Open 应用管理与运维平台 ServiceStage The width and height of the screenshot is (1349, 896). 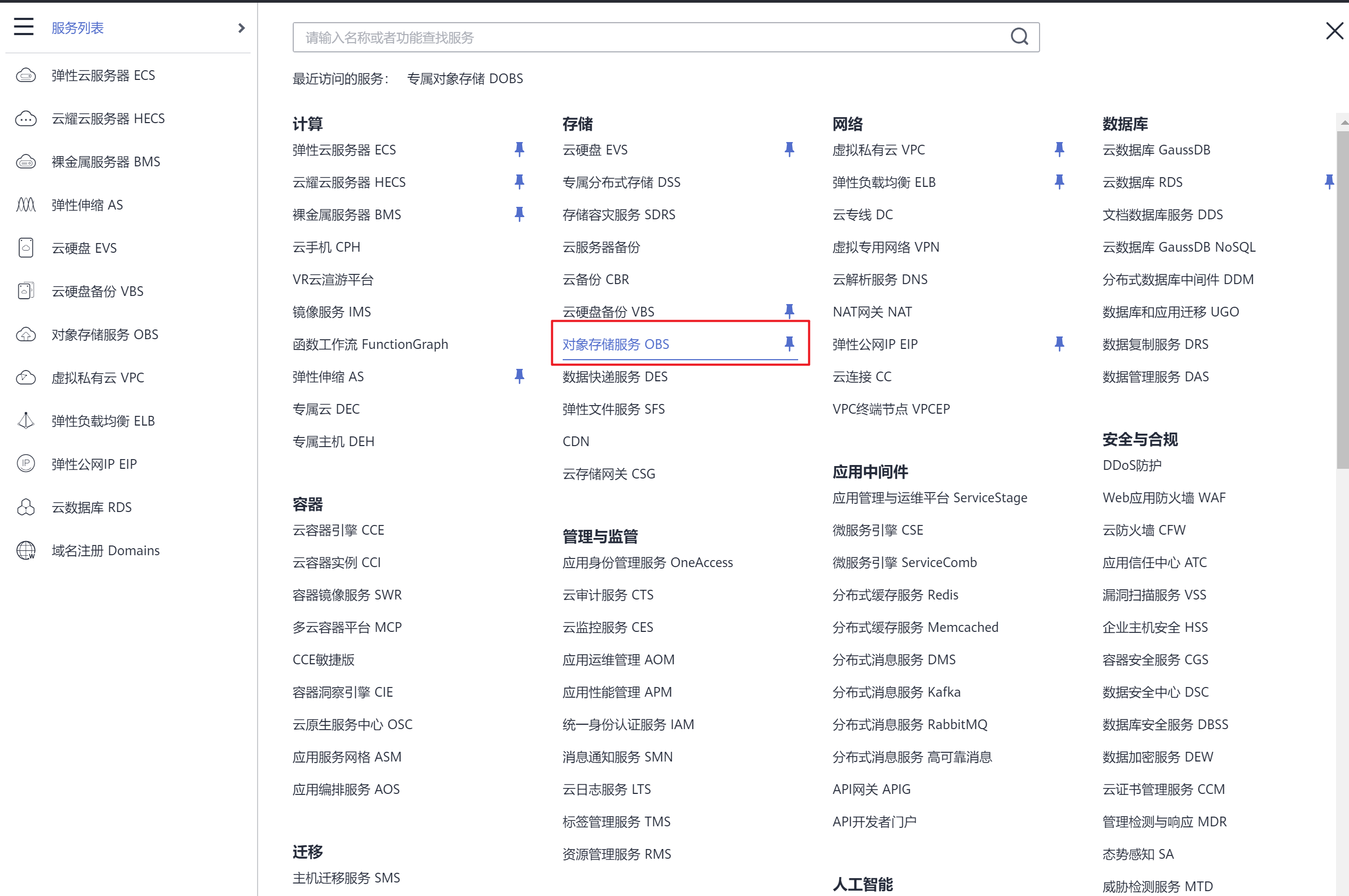pyautogui.click(x=929, y=498)
